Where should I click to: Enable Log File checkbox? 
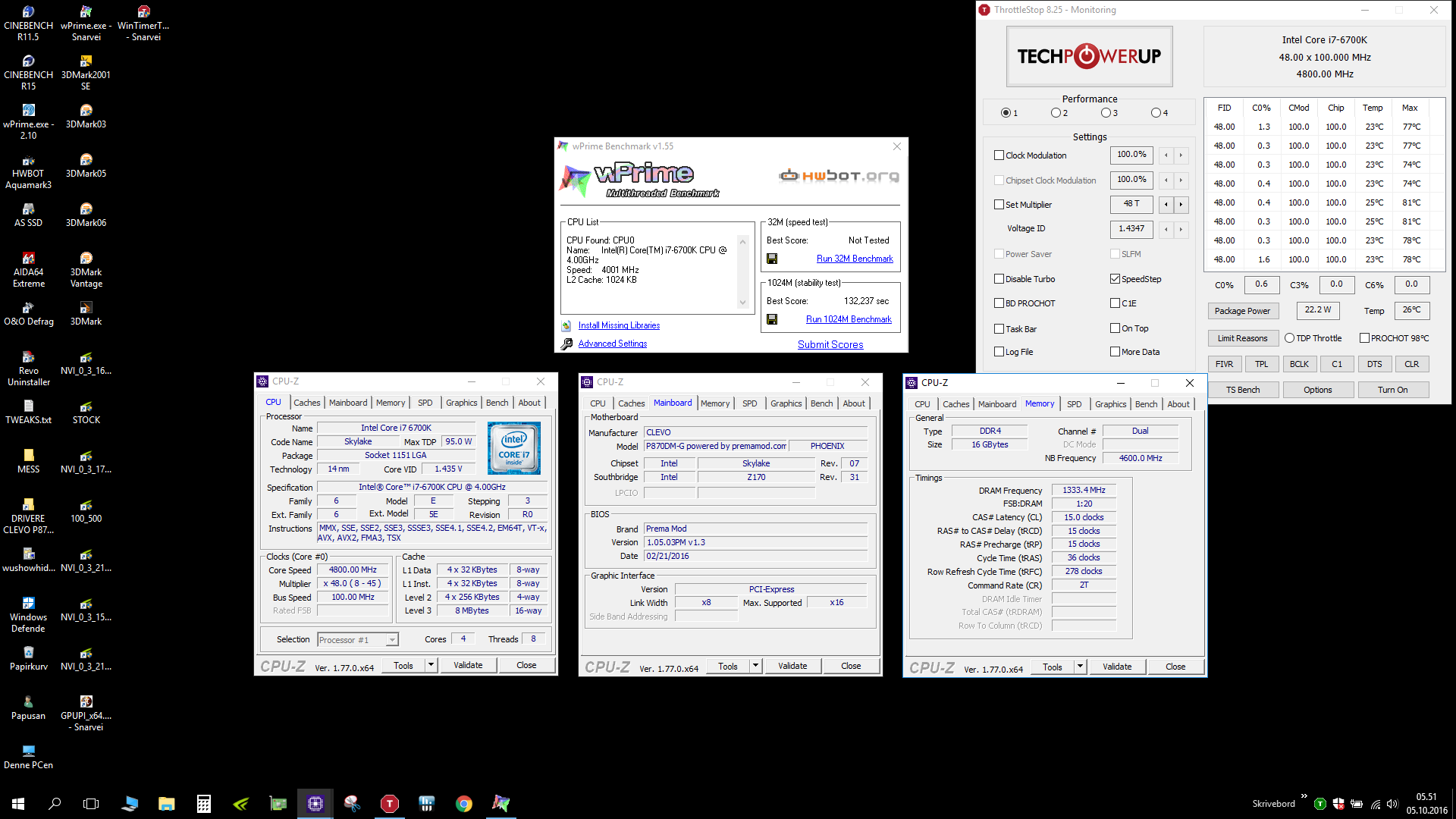click(999, 352)
